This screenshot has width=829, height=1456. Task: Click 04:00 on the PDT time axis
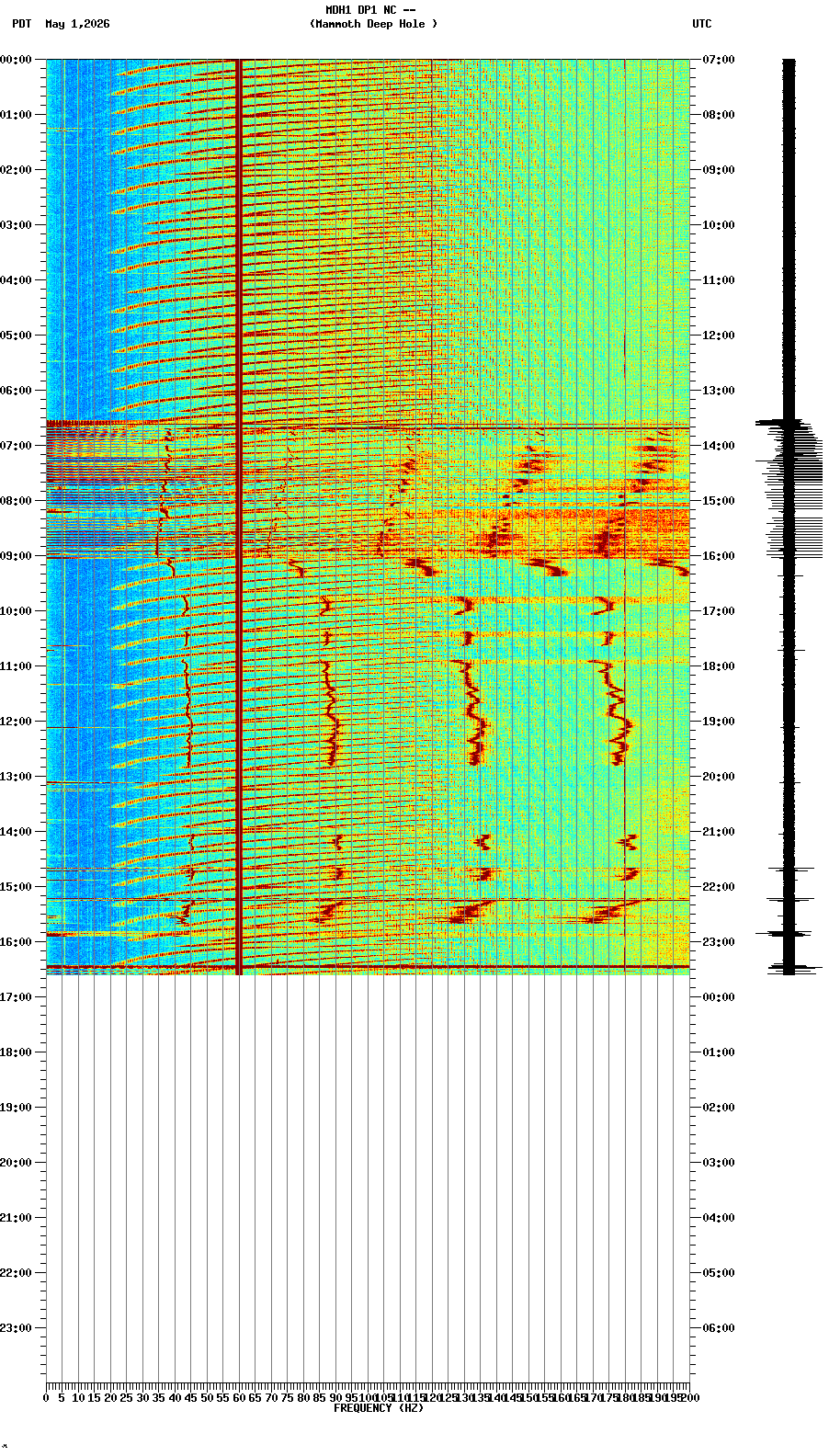[17, 280]
